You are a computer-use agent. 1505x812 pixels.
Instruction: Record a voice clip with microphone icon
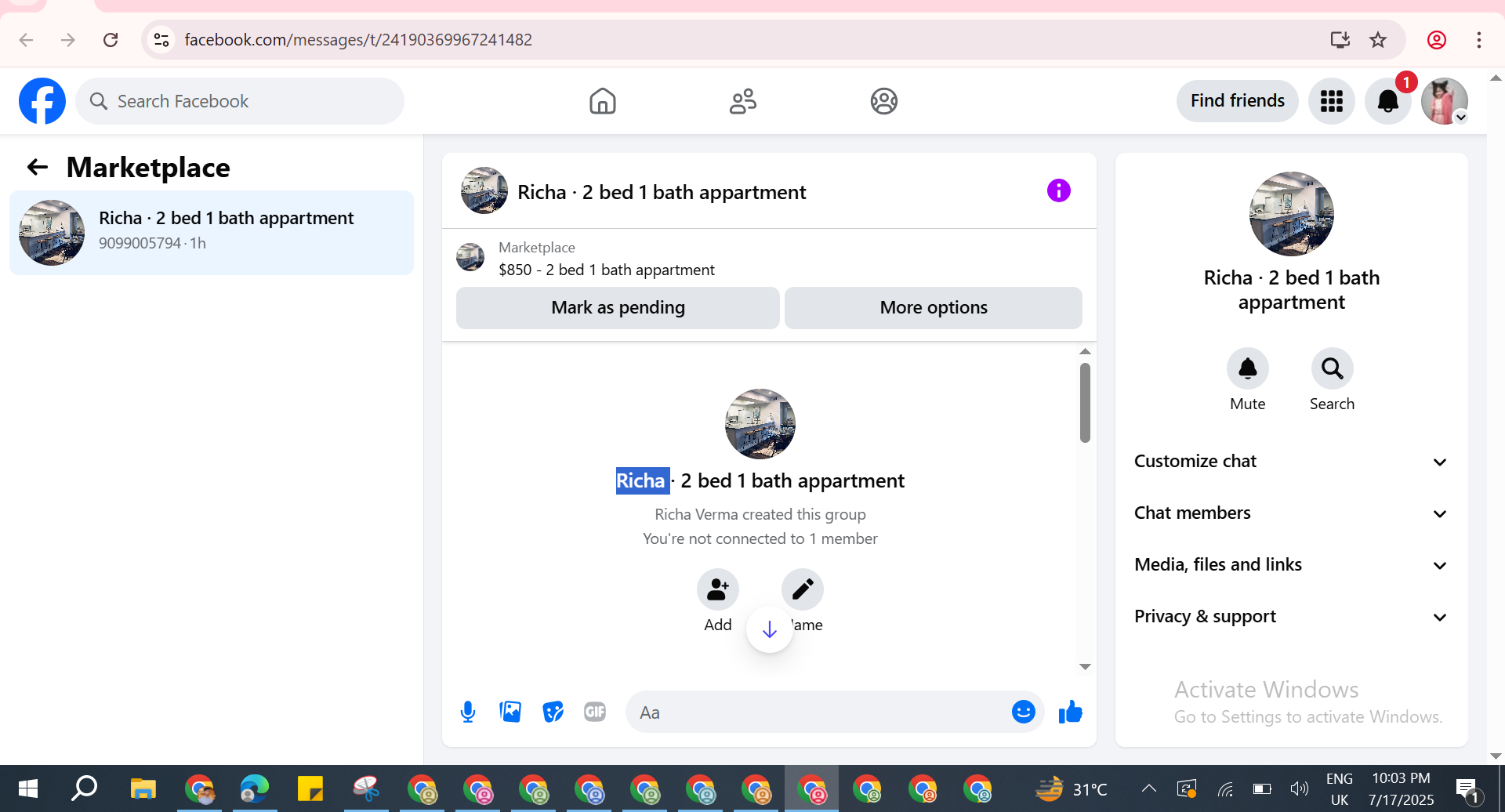click(468, 712)
